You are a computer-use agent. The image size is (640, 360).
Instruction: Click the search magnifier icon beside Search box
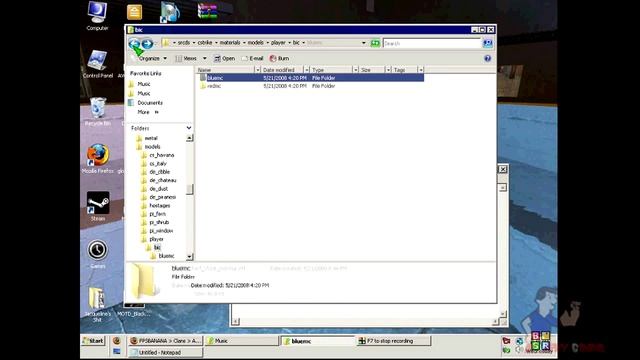(x=487, y=43)
